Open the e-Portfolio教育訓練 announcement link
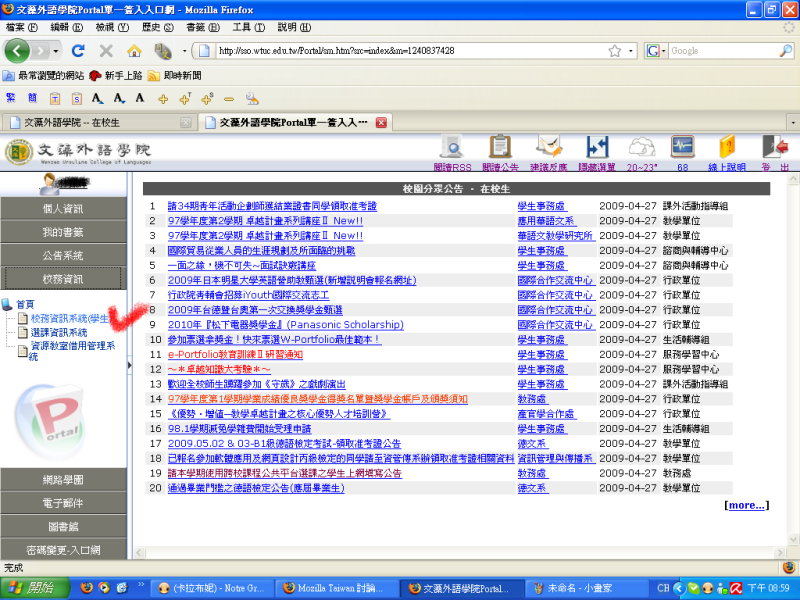The image size is (800, 600). [x=235, y=354]
